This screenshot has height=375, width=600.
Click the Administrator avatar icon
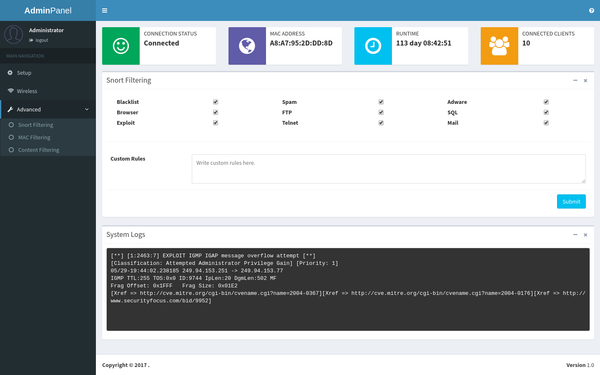(13, 34)
